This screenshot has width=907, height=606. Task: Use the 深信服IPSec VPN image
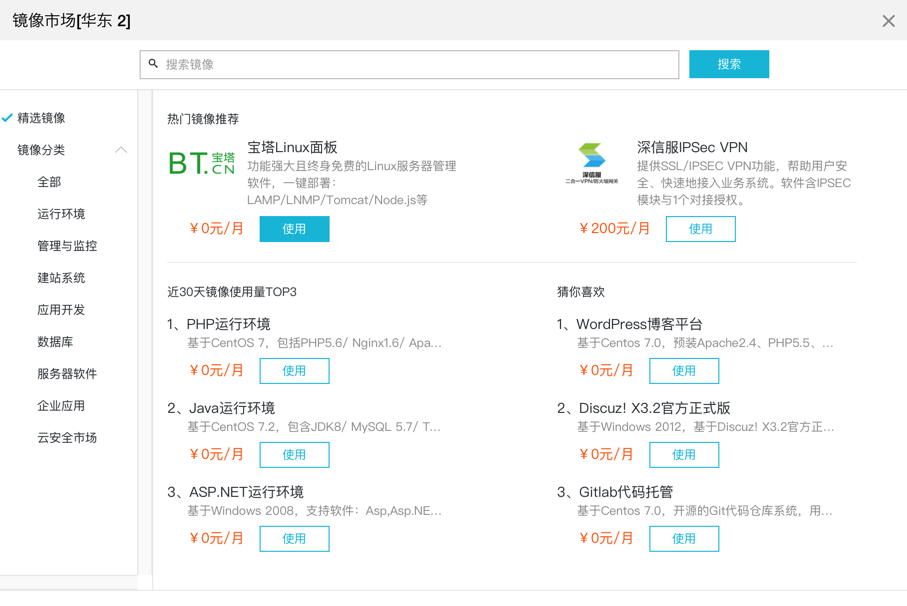(x=700, y=229)
